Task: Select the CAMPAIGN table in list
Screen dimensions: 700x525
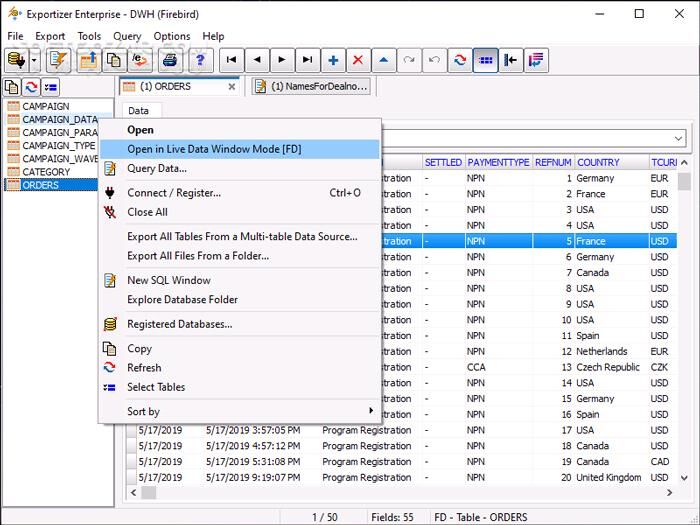Action: pos(46,106)
